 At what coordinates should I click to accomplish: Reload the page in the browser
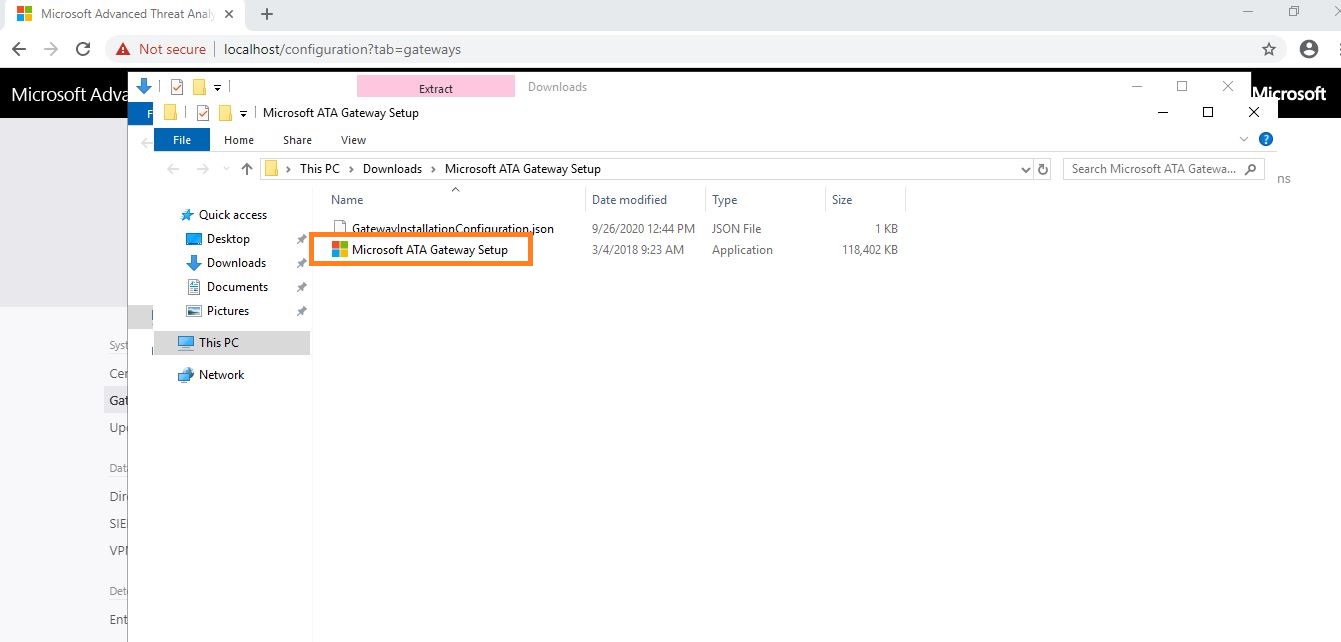pos(85,49)
